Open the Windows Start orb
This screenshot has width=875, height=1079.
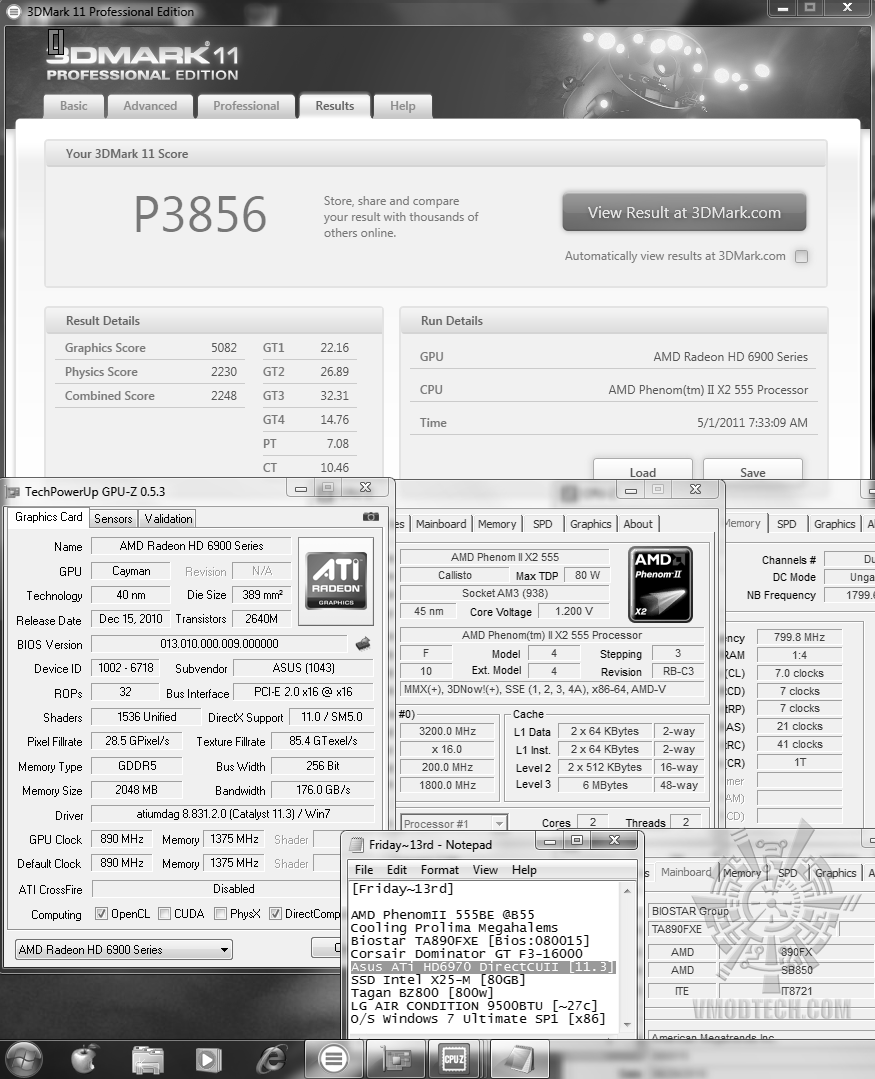click(23, 1059)
